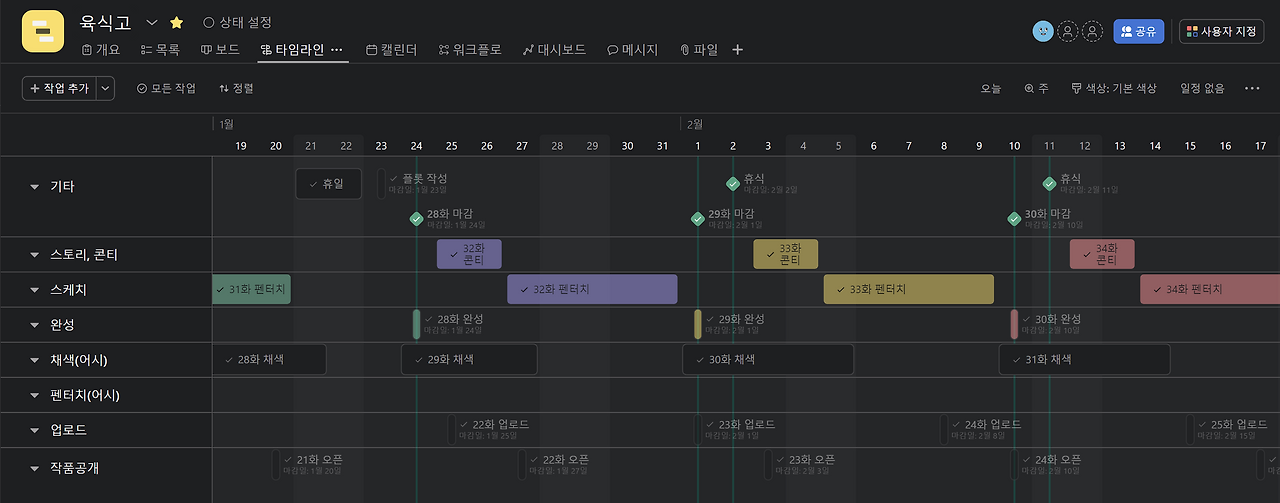This screenshot has height=503, width=1280.
Task: Open the 주 zoom level selector
Action: pos(1036,88)
